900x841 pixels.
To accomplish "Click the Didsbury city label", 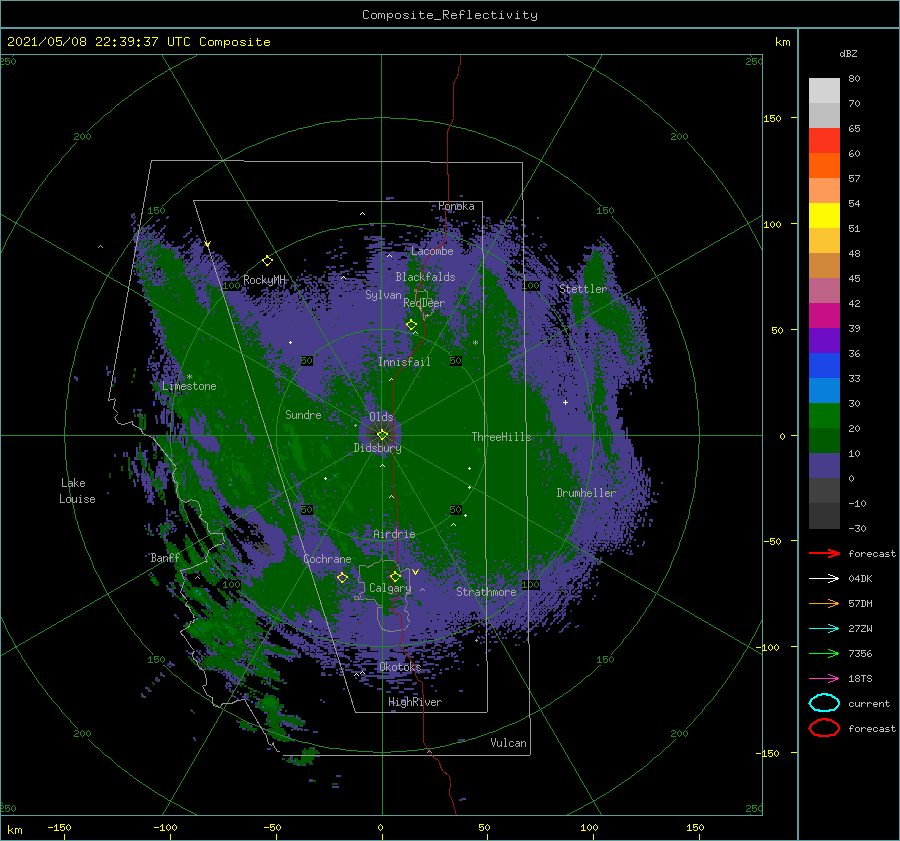I will [377, 448].
